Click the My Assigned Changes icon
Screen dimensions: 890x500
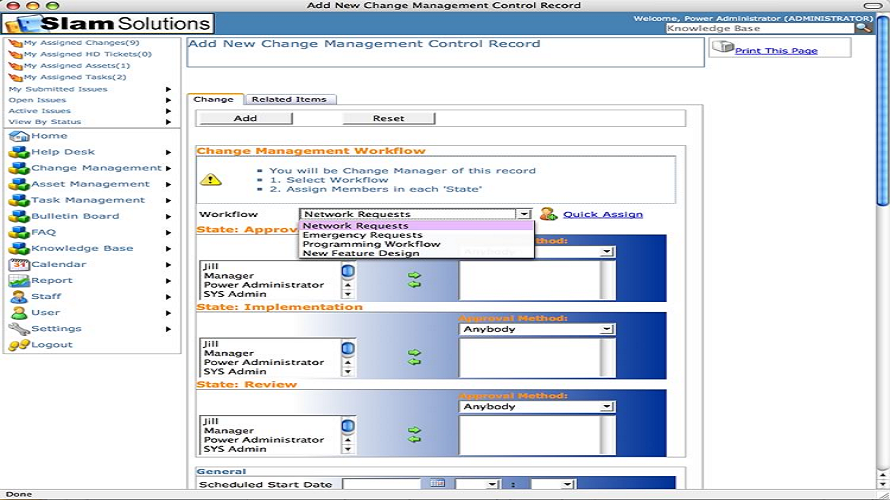click(x=15, y=43)
